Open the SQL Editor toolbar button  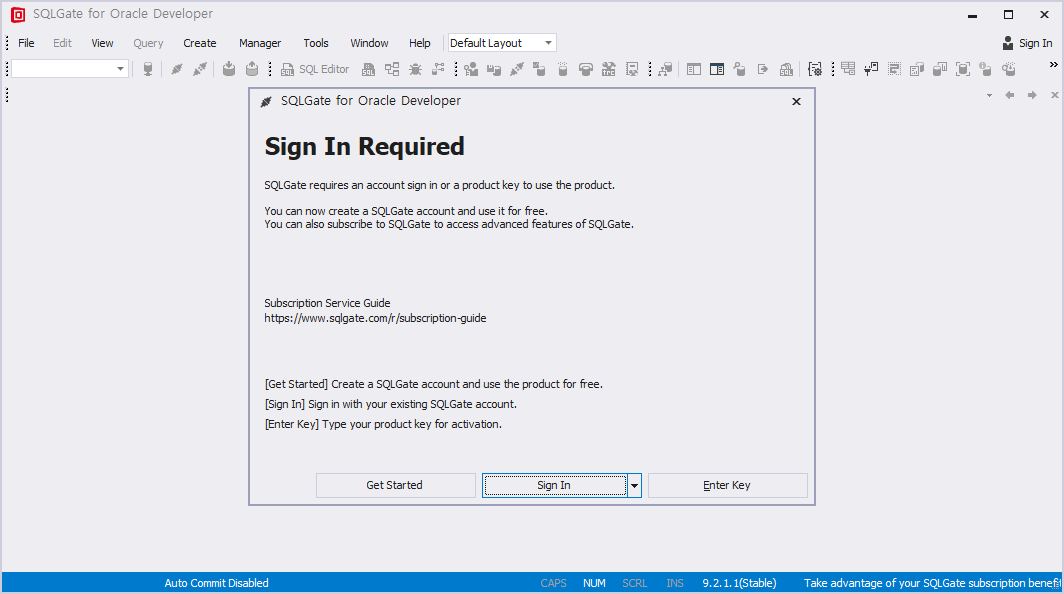pyautogui.click(x=316, y=69)
